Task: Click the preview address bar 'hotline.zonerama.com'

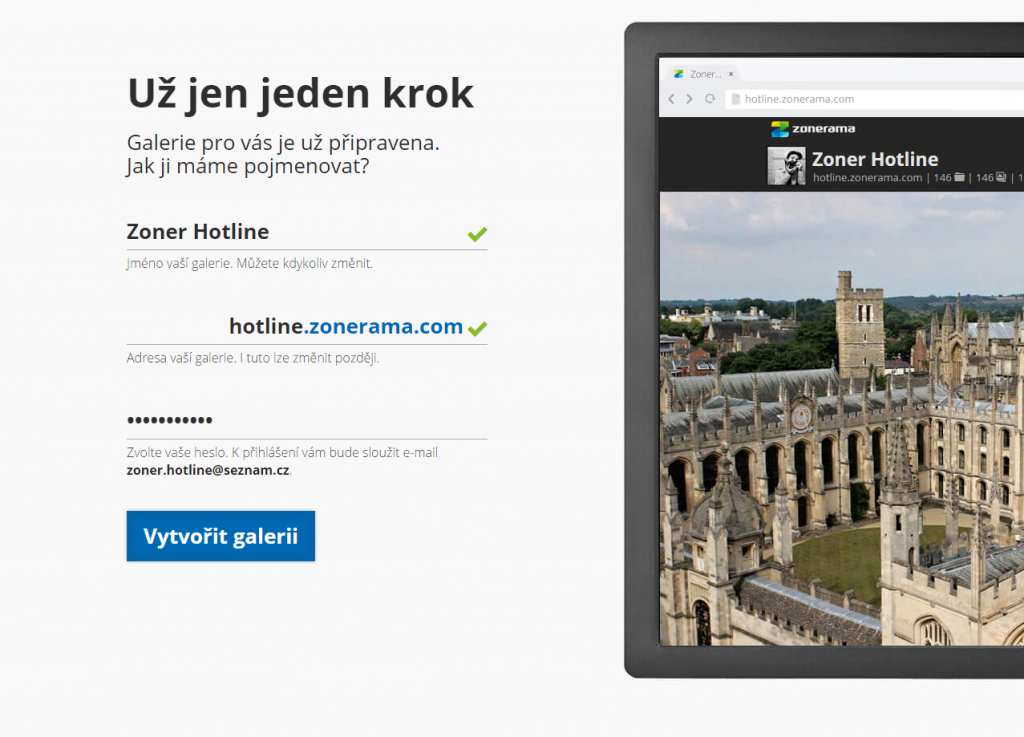Action: (874, 99)
